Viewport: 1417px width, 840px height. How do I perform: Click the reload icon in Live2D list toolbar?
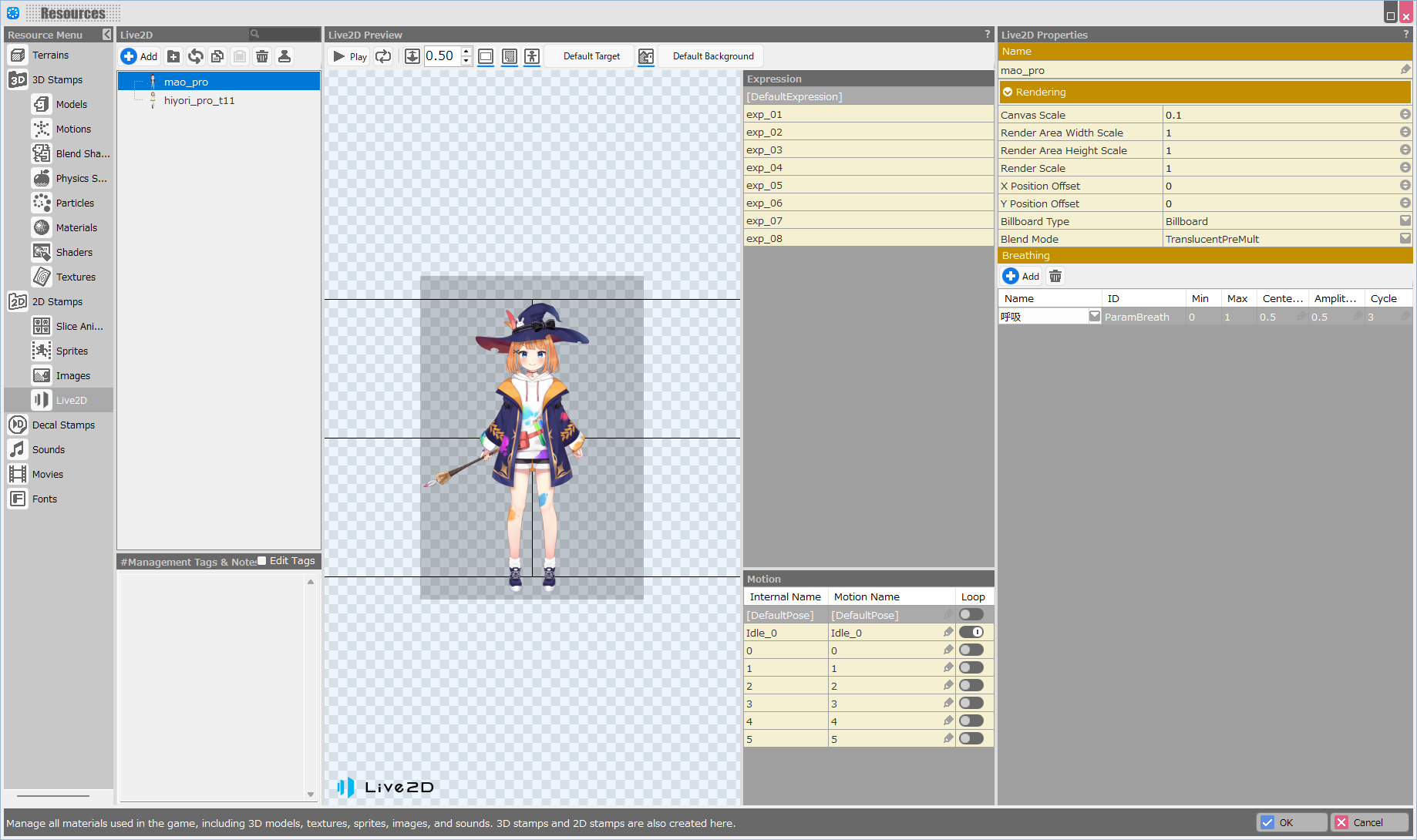coord(196,56)
